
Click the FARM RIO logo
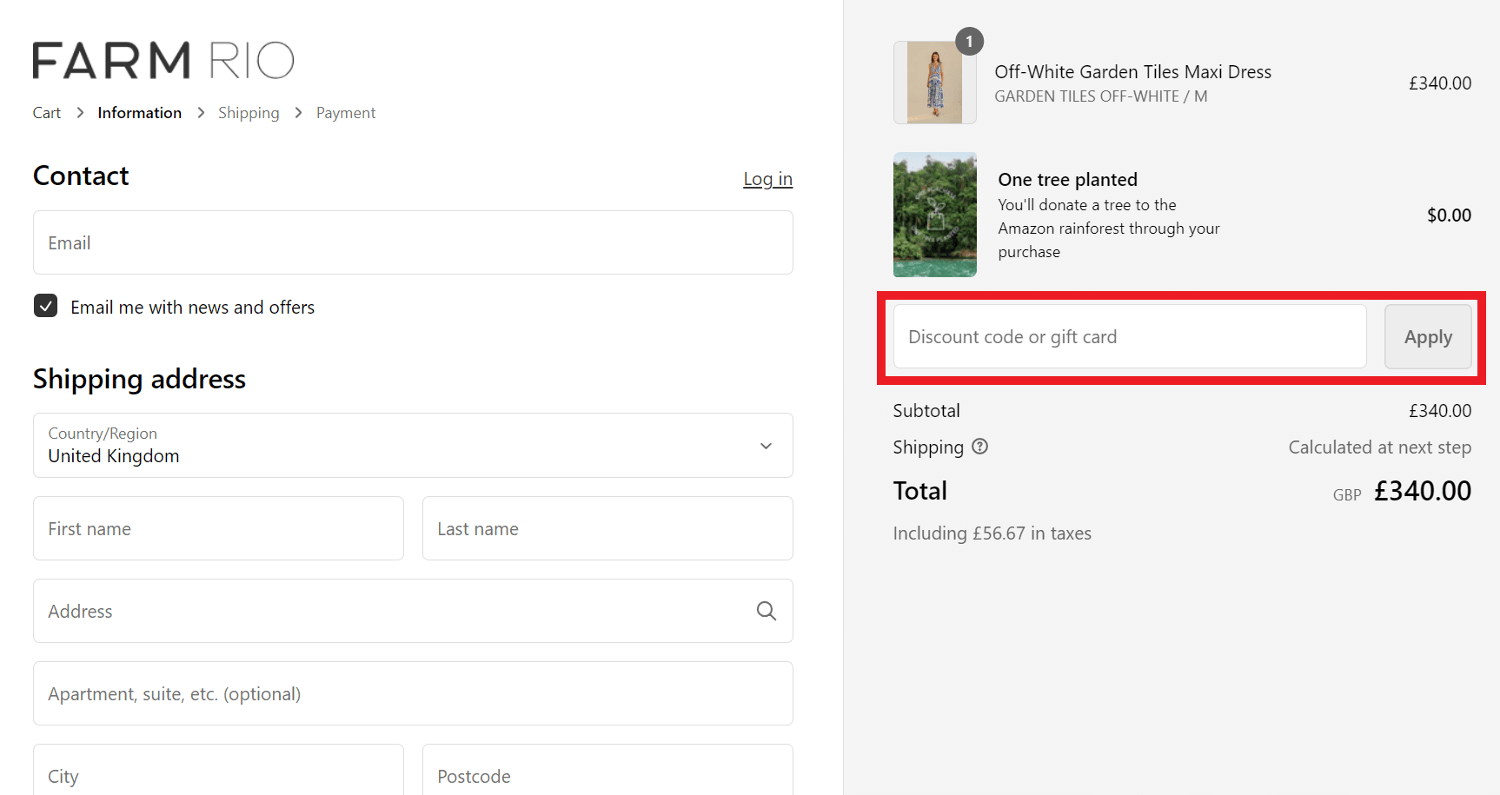click(163, 60)
